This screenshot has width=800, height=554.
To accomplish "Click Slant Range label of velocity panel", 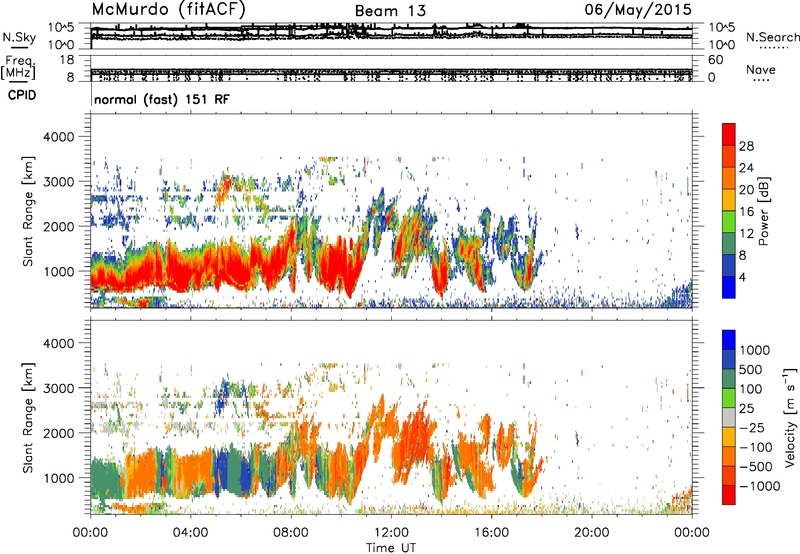I will pyautogui.click(x=28, y=418).
